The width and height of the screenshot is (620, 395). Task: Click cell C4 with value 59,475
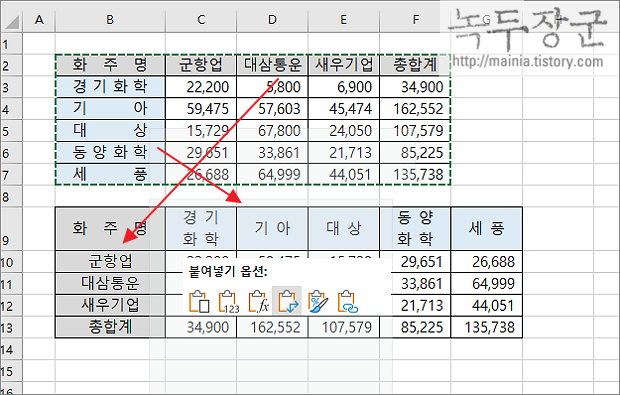201,109
